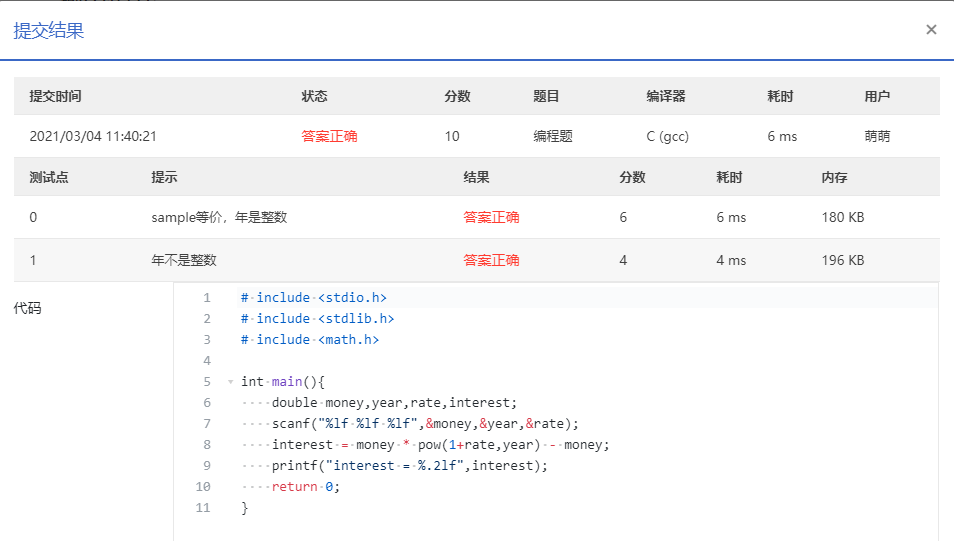Click the code line 'int main(){'

[x=283, y=382]
